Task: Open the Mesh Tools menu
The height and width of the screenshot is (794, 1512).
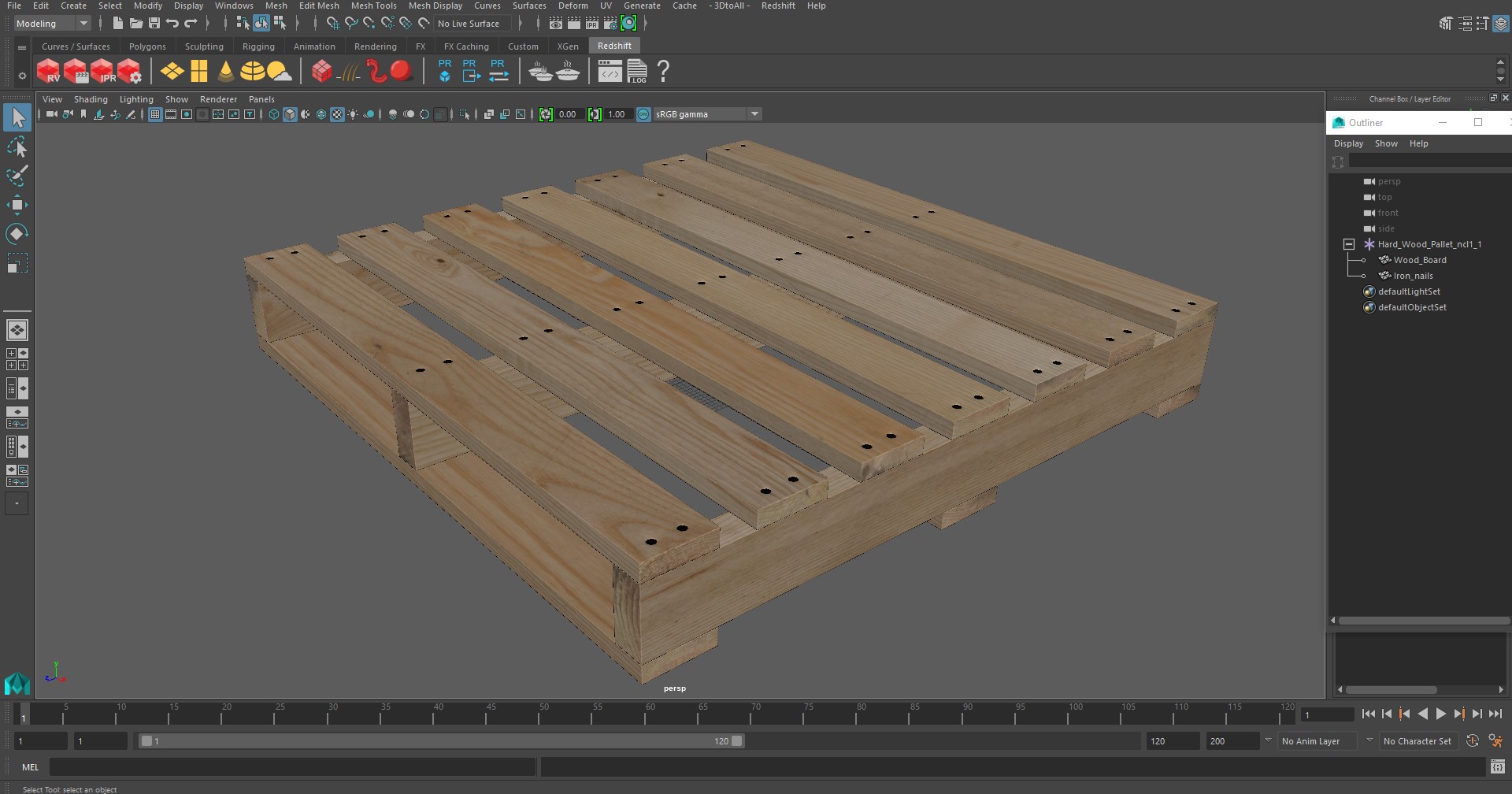Action: 373,6
